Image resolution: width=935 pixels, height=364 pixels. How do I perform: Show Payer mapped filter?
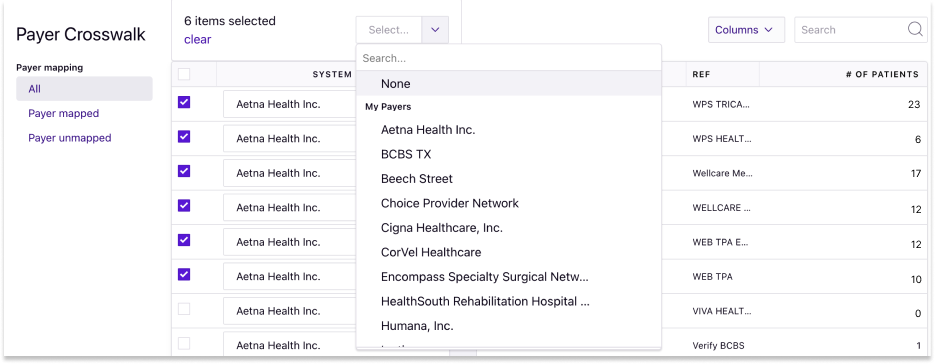[64, 113]
